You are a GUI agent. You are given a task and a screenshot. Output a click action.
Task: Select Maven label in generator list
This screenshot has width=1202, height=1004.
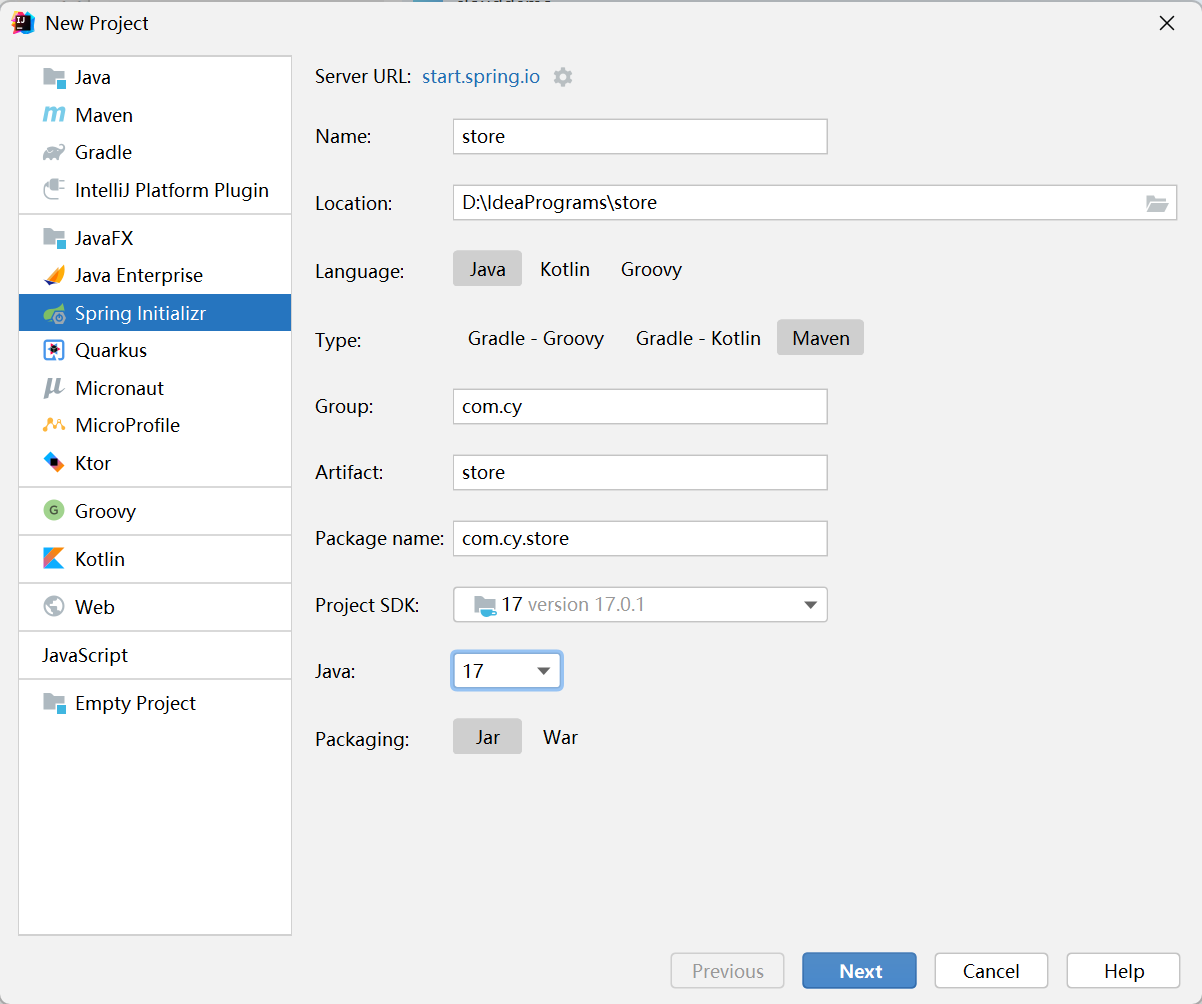click(x=104, y=116)
